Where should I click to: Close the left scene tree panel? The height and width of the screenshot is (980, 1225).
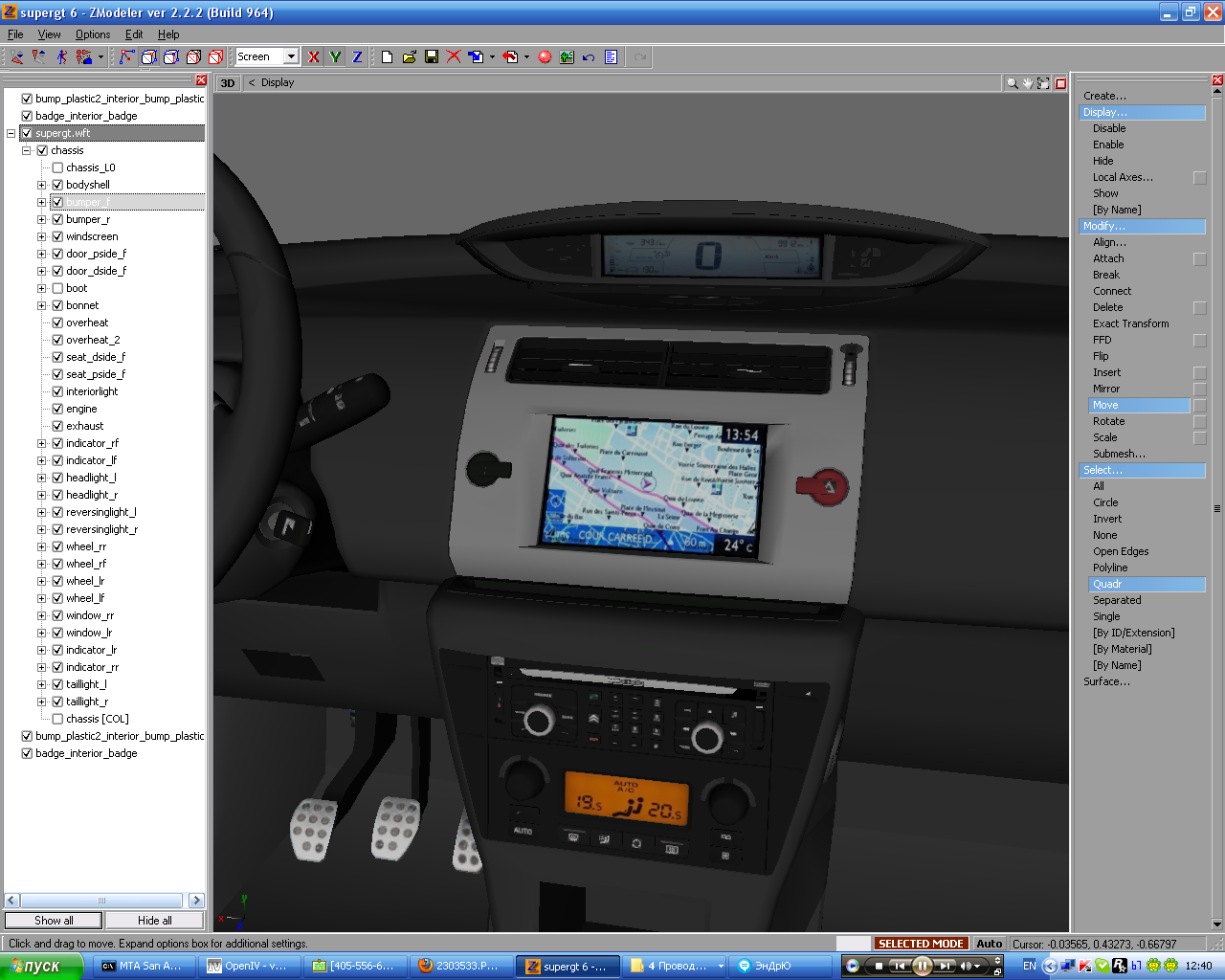pos(201,80)
